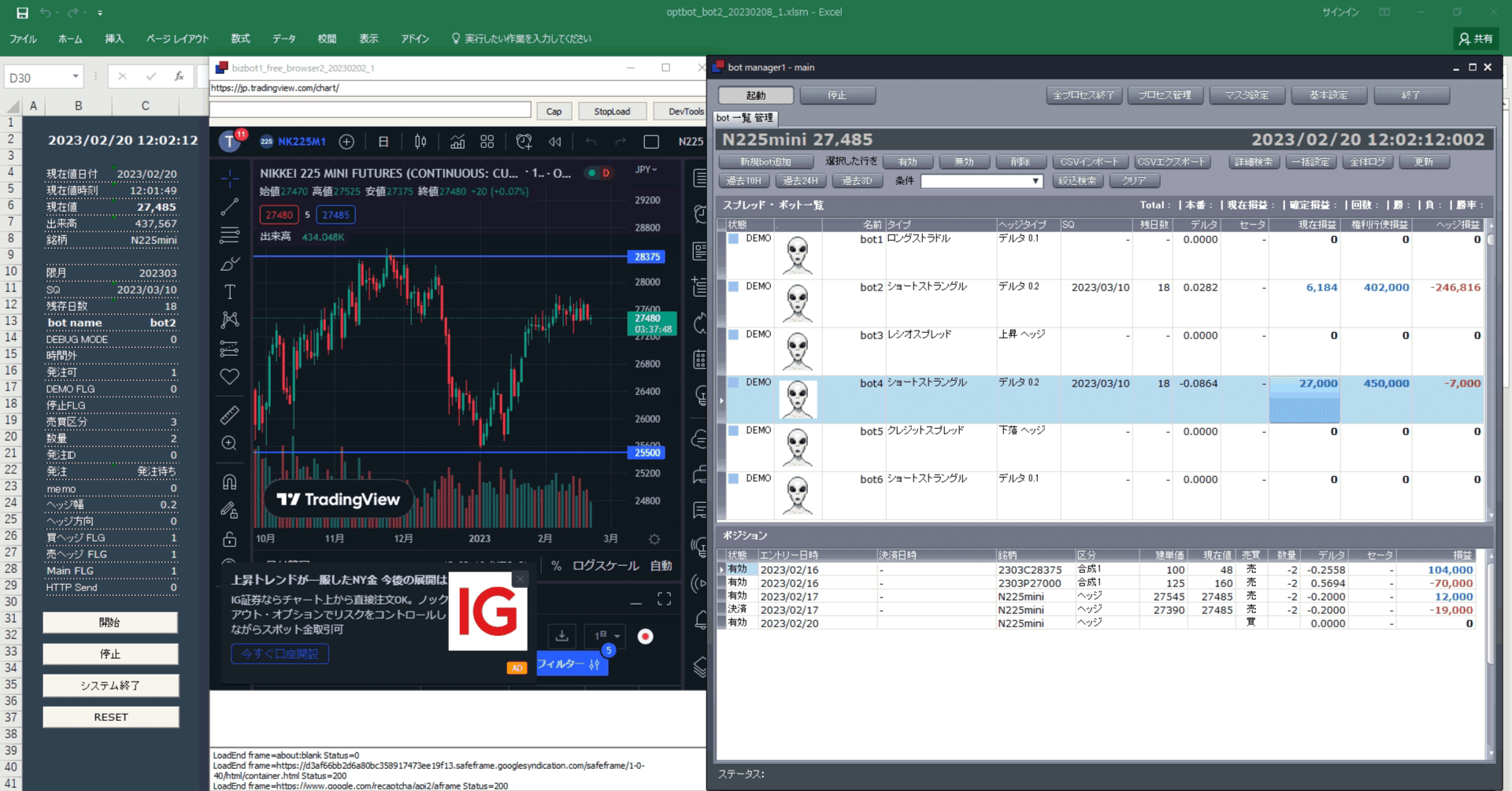The height and width of the screenshot is (791, 1512).
Task: Click the heart favorites icon in TradingView
Action: pos(229,376)
